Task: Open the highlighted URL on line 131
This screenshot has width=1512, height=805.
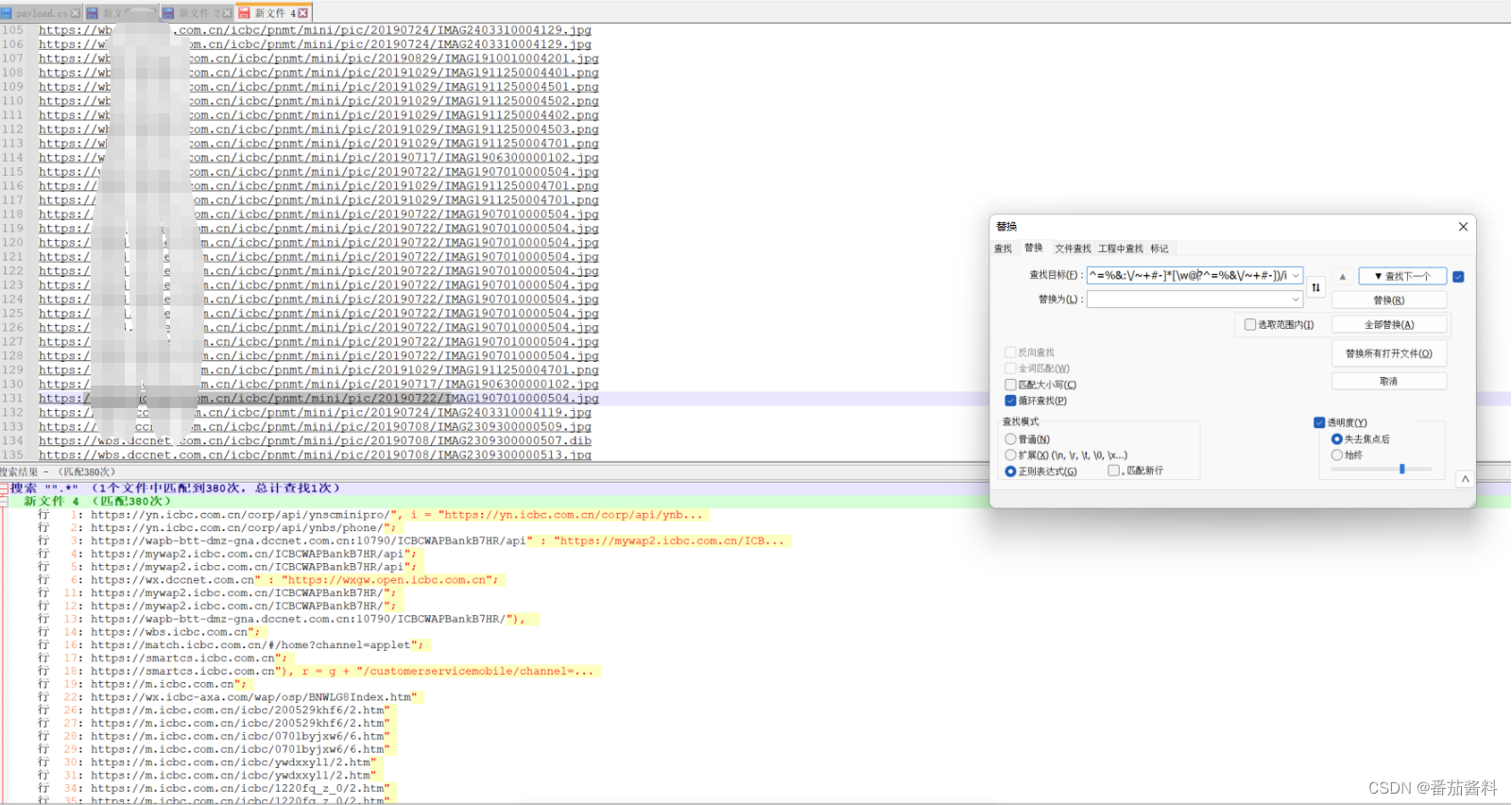Action: [x=318, y=399]
